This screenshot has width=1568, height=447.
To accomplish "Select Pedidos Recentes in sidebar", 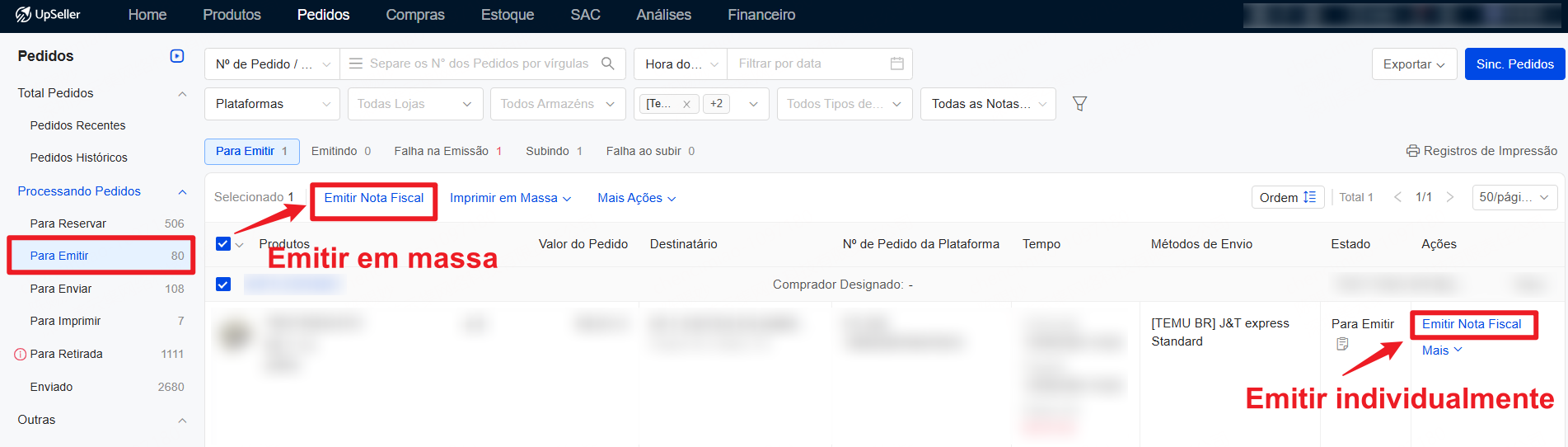I will pos(77,125).
